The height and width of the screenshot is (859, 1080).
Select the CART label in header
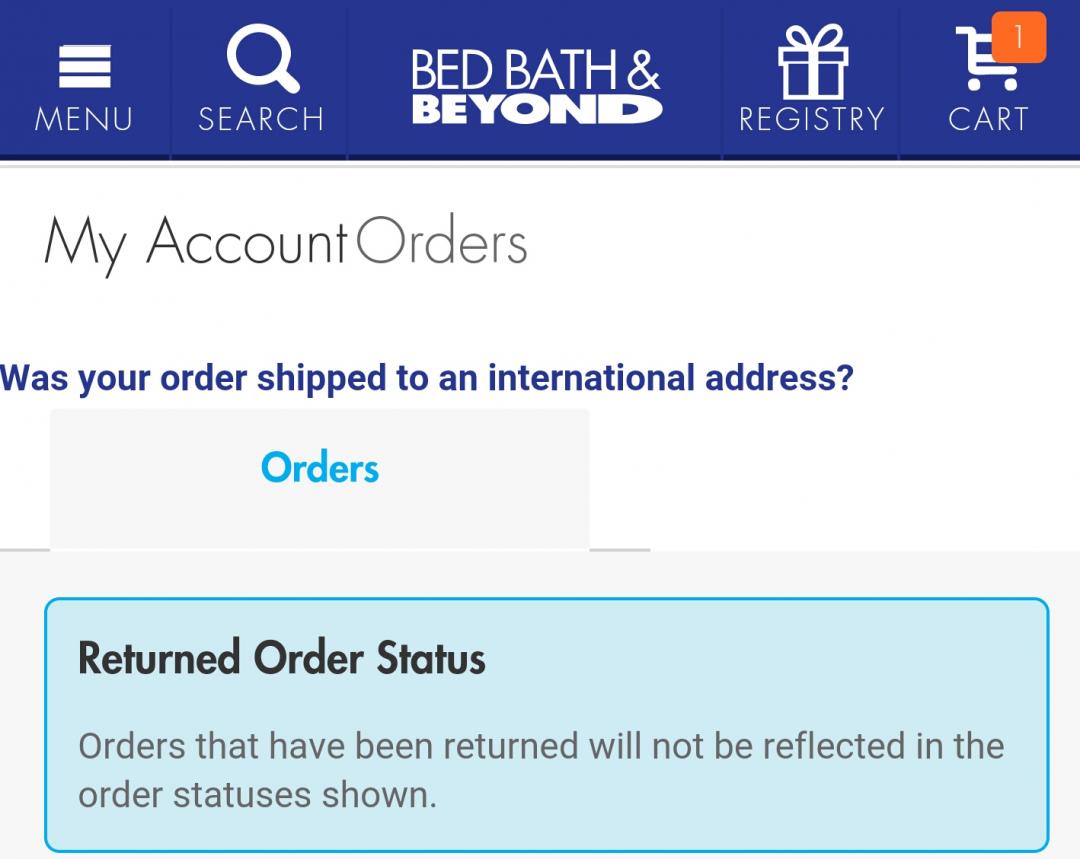988,119
